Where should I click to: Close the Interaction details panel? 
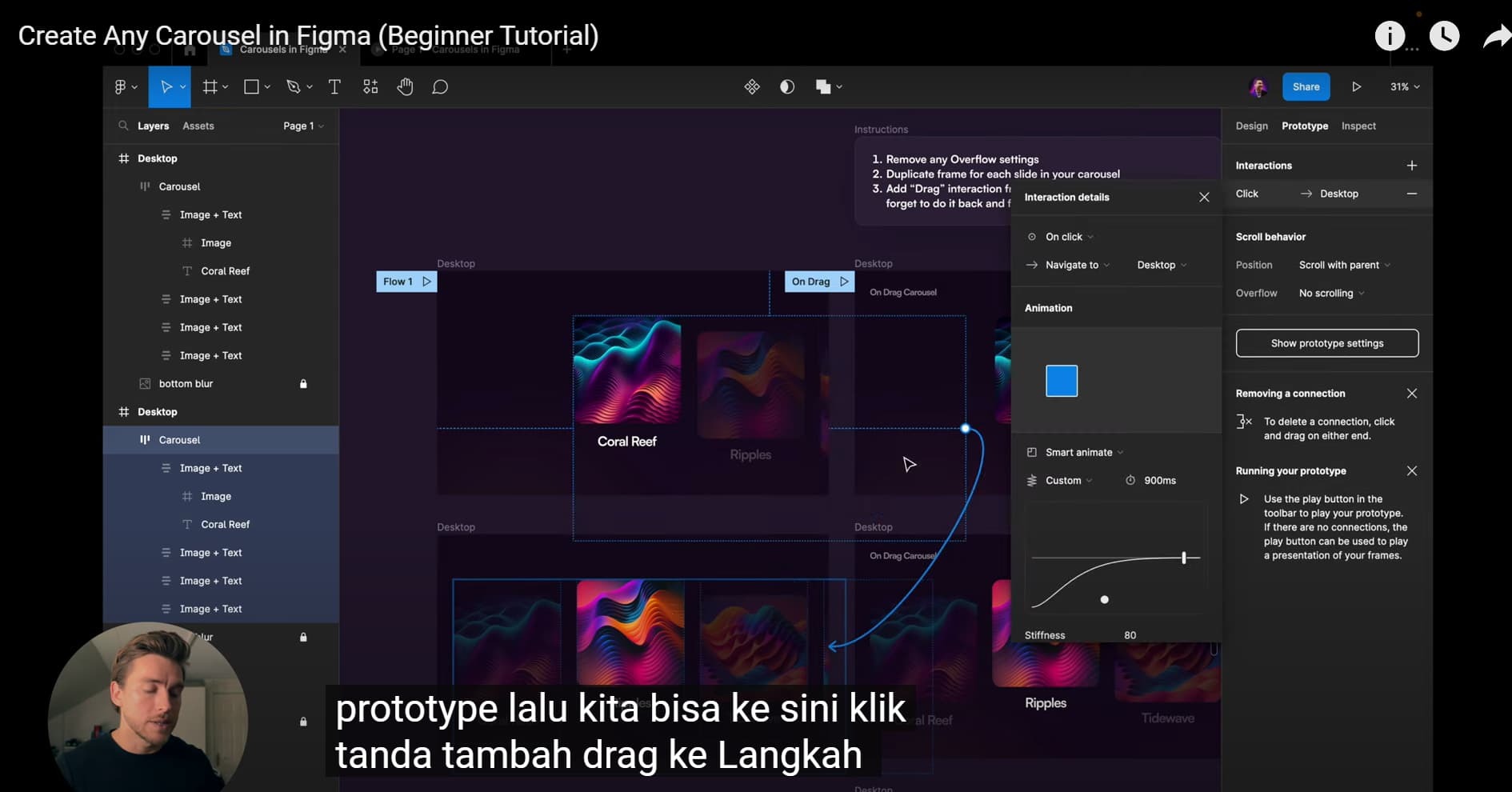click(1204, 197)
